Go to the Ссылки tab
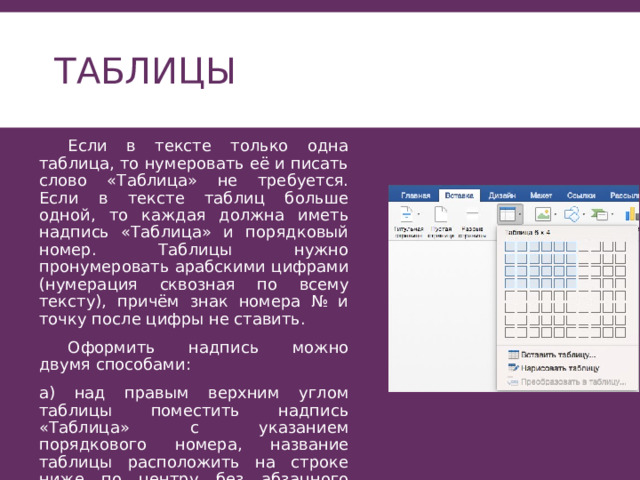Viewport: 640px width, 480px height. coord(581,196)
